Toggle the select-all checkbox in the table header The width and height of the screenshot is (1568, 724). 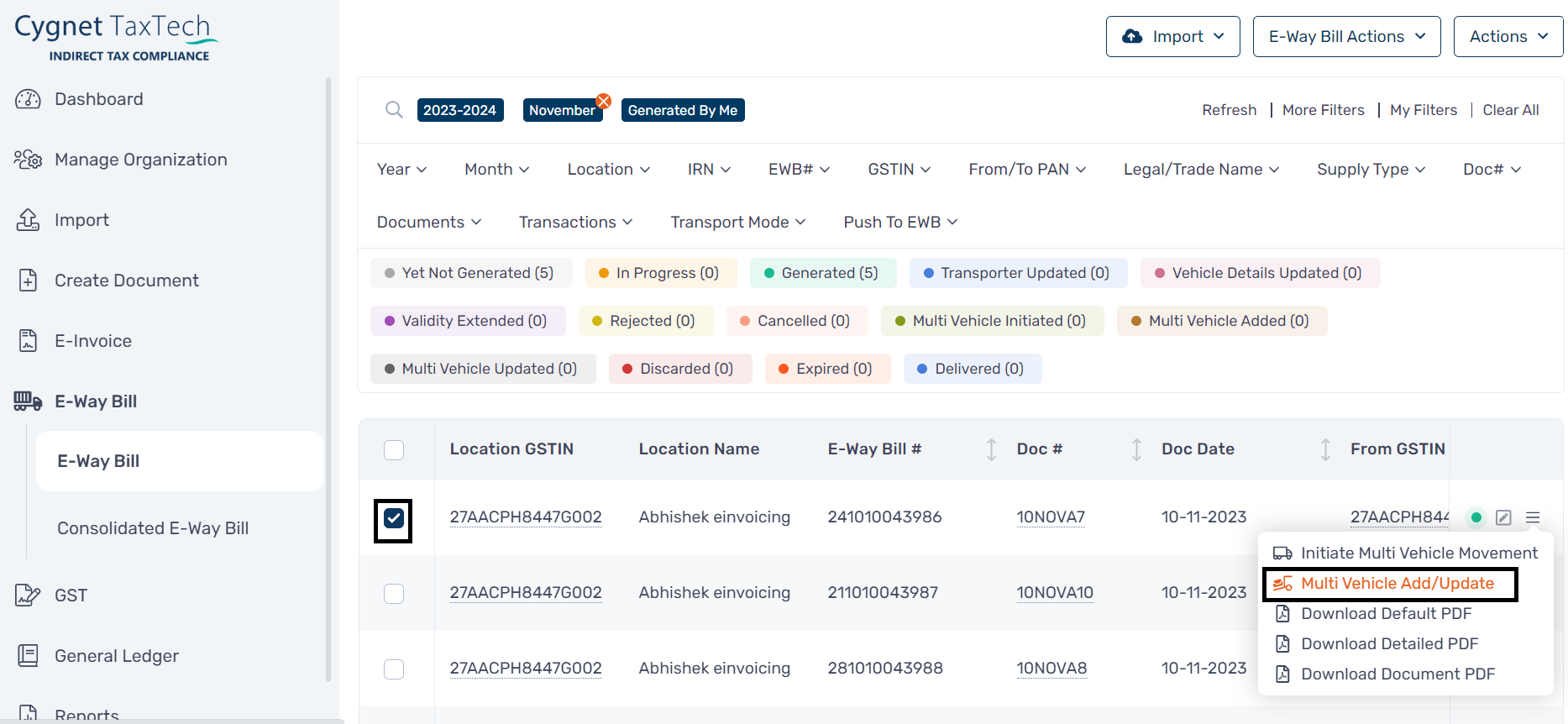(x=394, y=449)
